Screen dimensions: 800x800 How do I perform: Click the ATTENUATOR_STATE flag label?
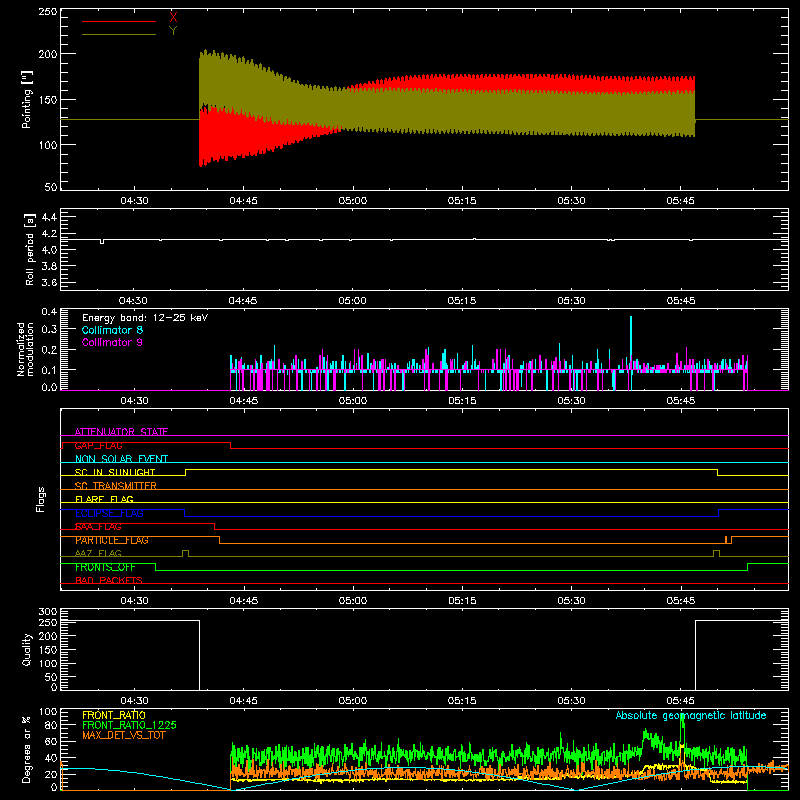[x=121, y=432]
